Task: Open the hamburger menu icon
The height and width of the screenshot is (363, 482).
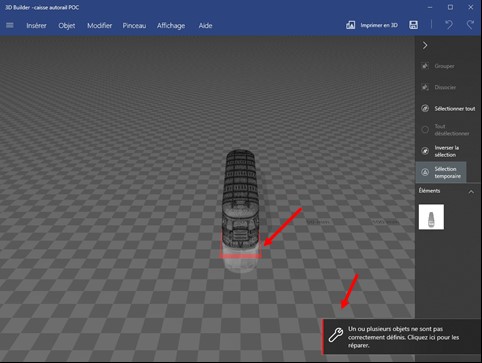Action: tap(10, 25)
